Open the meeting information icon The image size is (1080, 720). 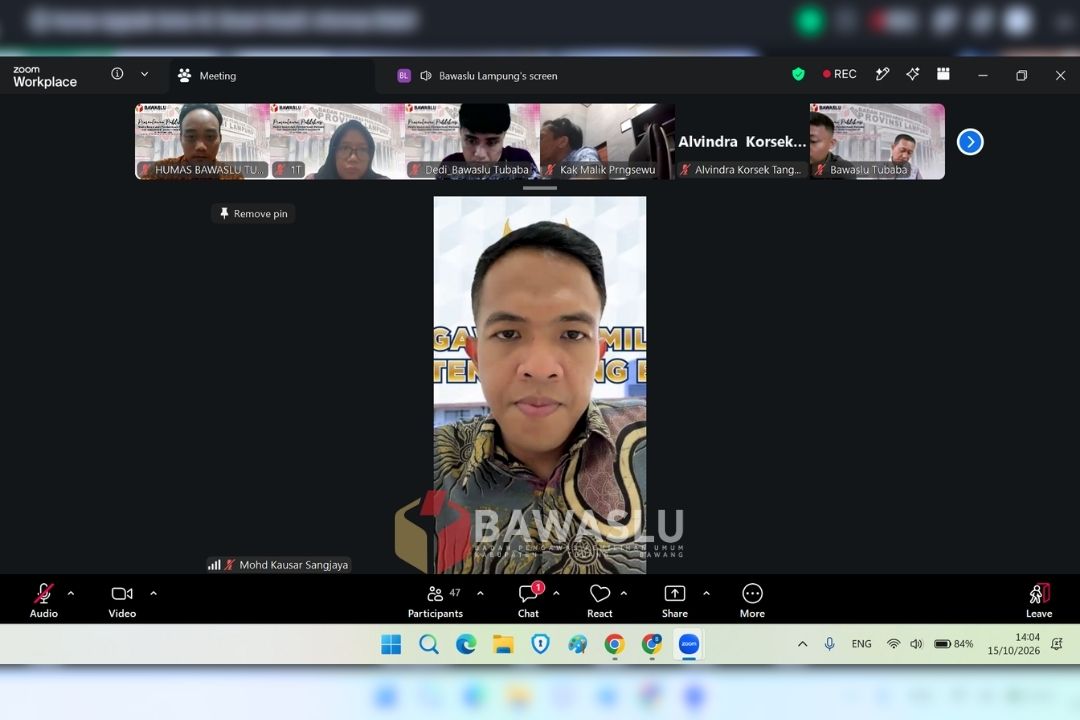[117, 74]
